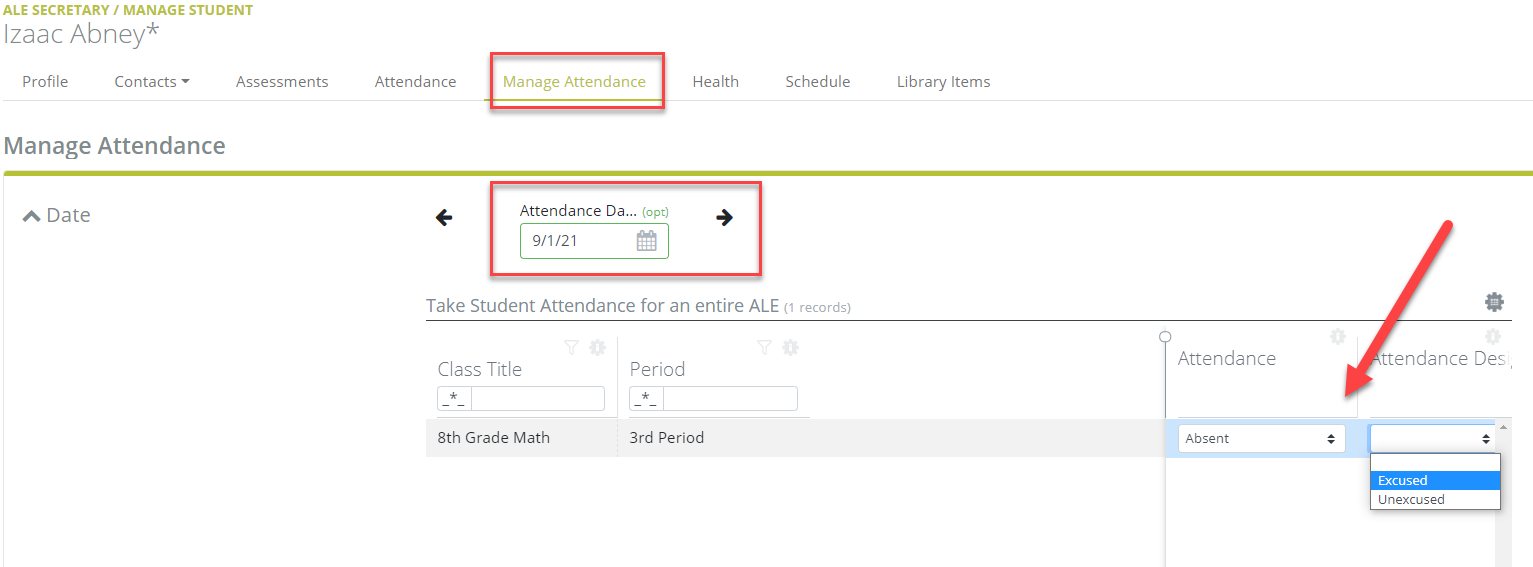The image size is (1533, 567).
Task: Open the Absent attendance dropdown
Action: click(x=1261, y=439)
